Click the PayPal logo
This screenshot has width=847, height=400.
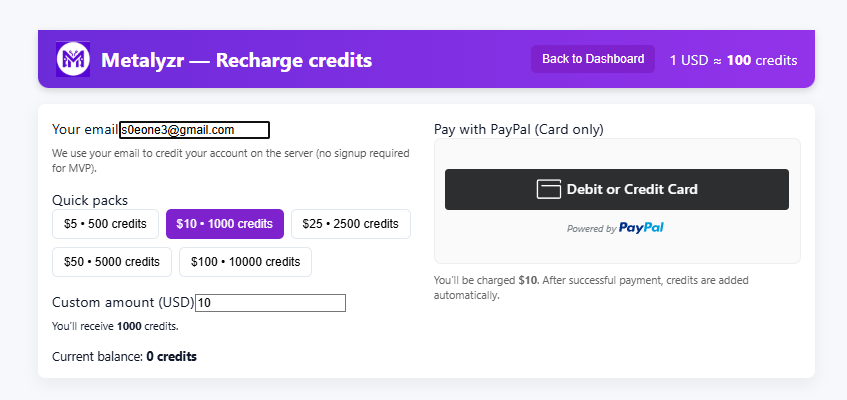pyautogui.click(x=641, y=228)
